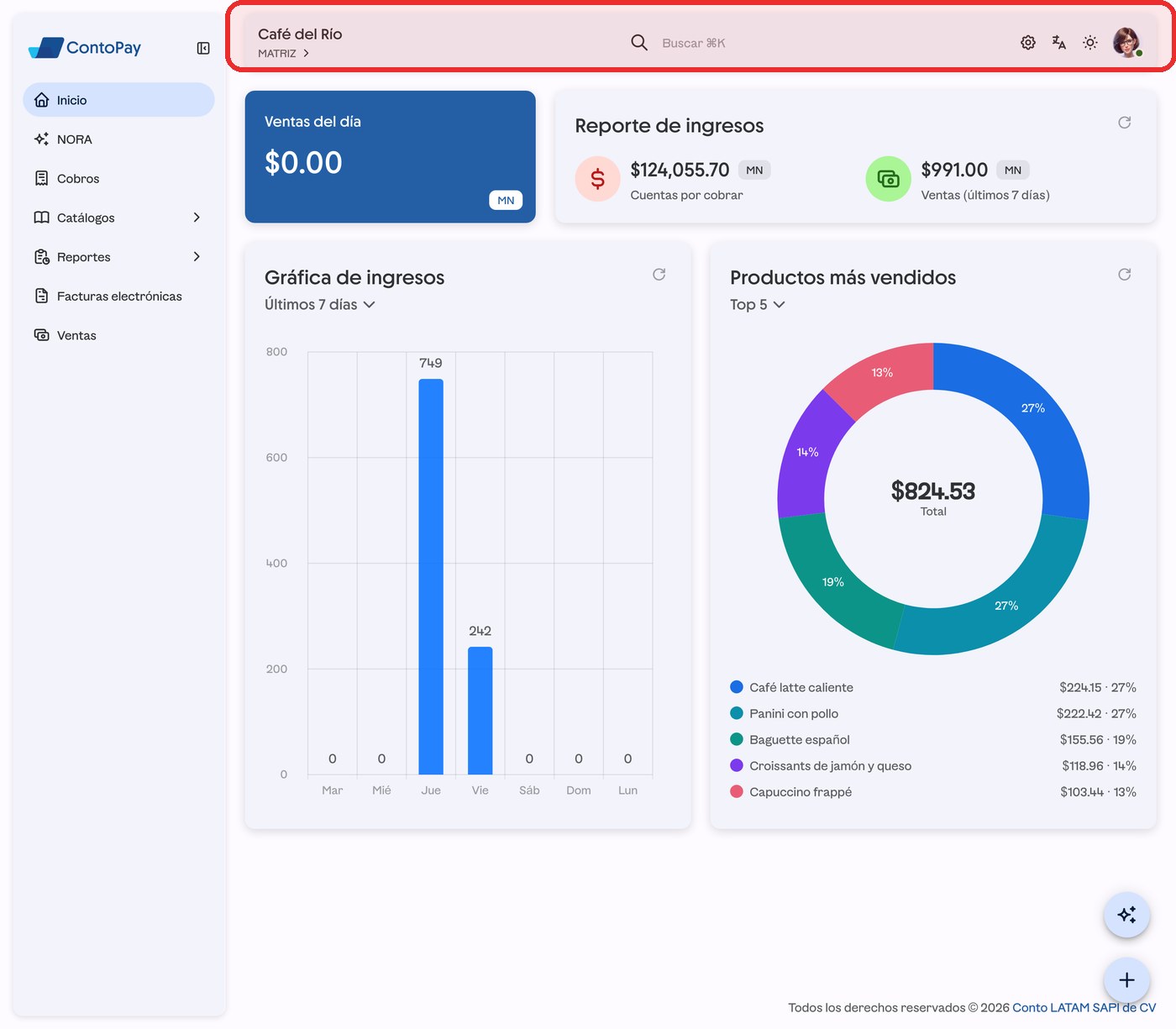Open the user profile avatar
1176x1029 pixels.
pyautogui.click(x=1126, y=42)
